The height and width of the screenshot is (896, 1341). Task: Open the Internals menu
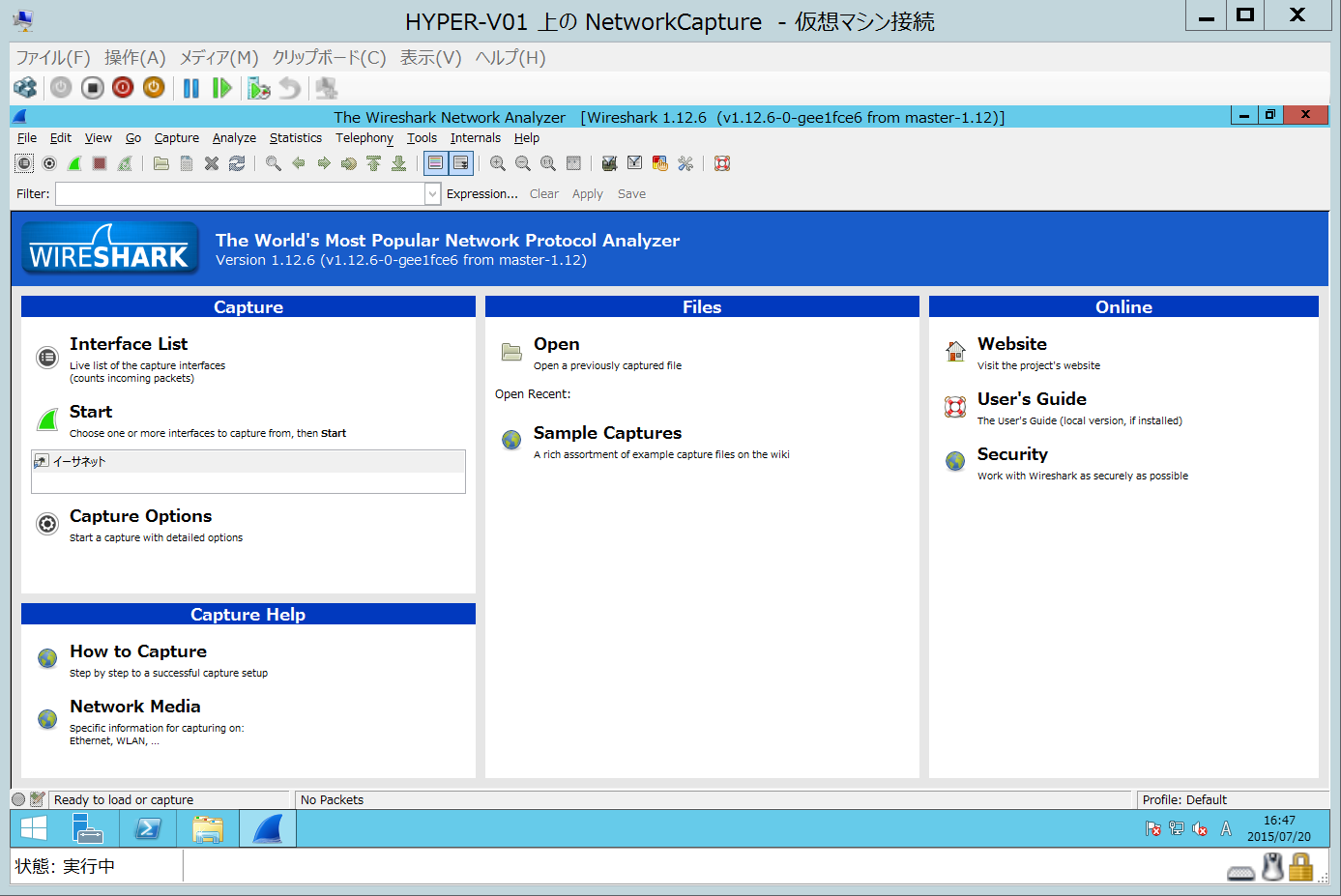pos(476,138)
